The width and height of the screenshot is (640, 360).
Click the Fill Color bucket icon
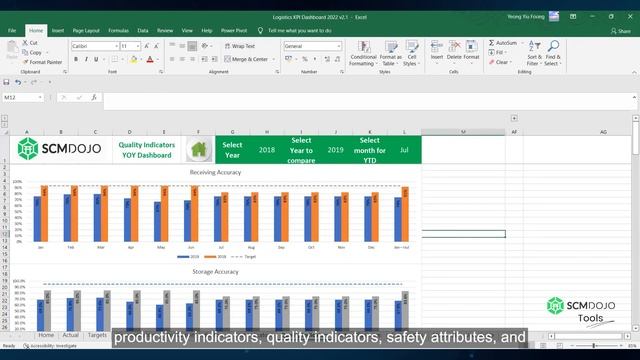click(x=133, y=60)
